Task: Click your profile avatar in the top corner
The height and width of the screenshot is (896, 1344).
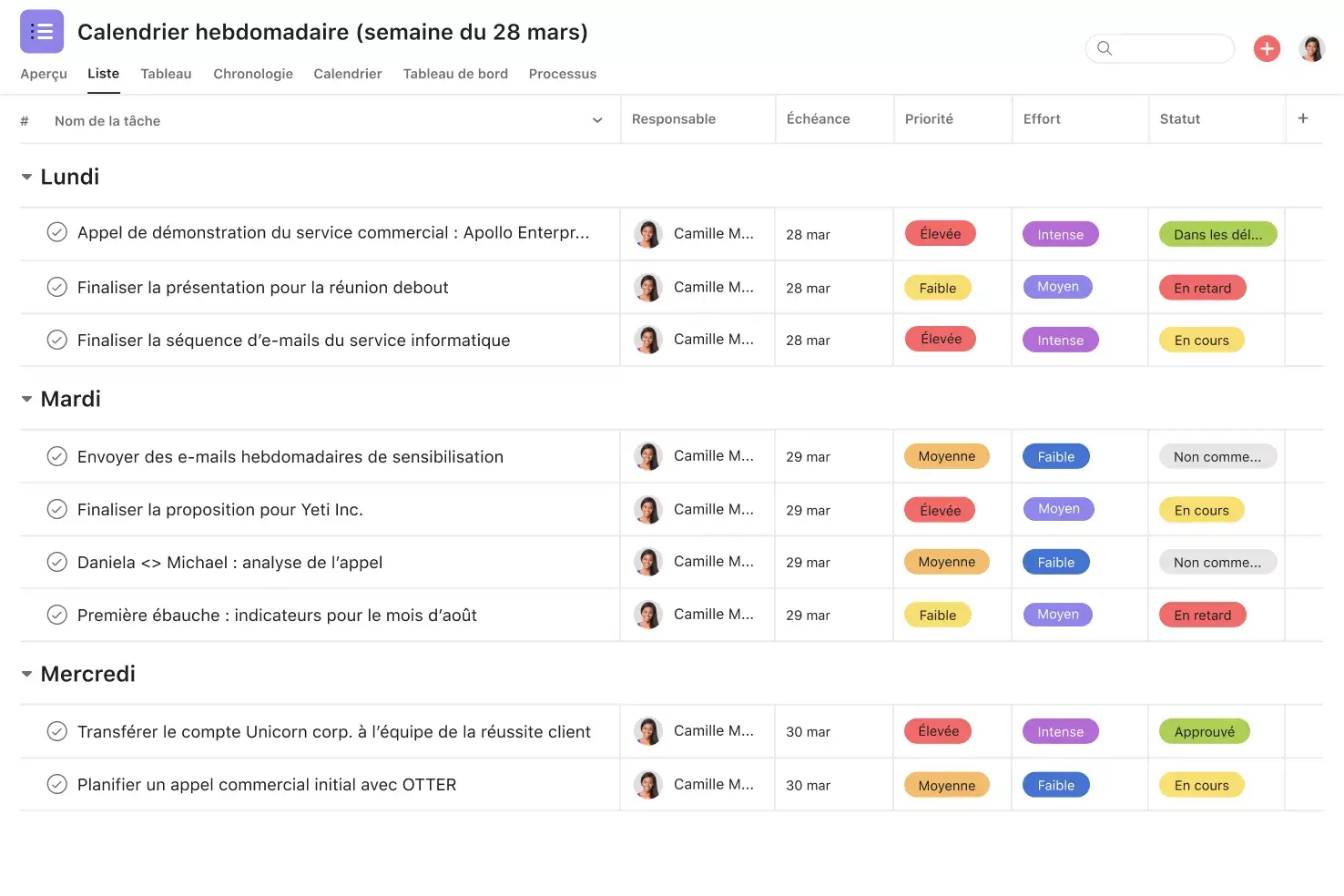Action: point(1312,48)
